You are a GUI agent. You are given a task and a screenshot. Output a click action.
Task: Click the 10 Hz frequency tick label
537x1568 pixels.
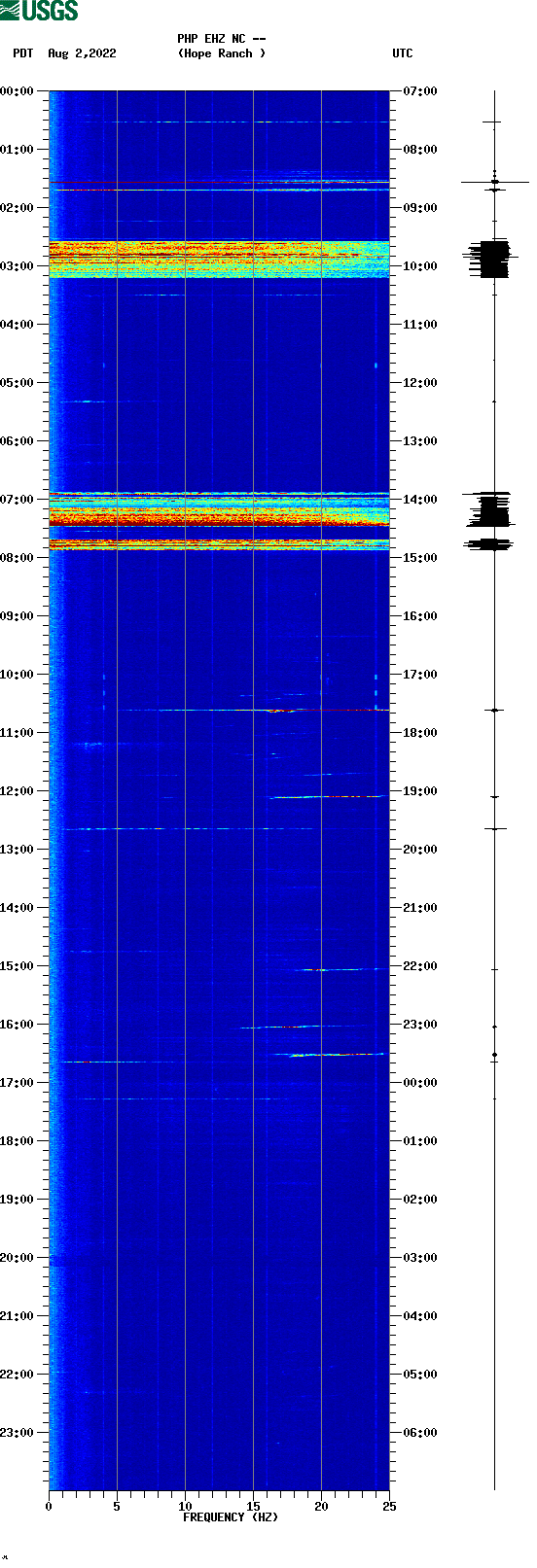[x=185, y=1507]
